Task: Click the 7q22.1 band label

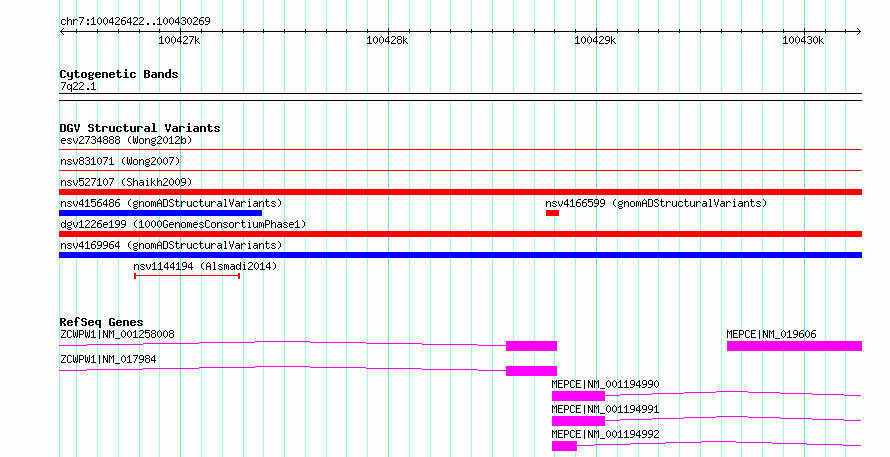Action: (78, 86)
